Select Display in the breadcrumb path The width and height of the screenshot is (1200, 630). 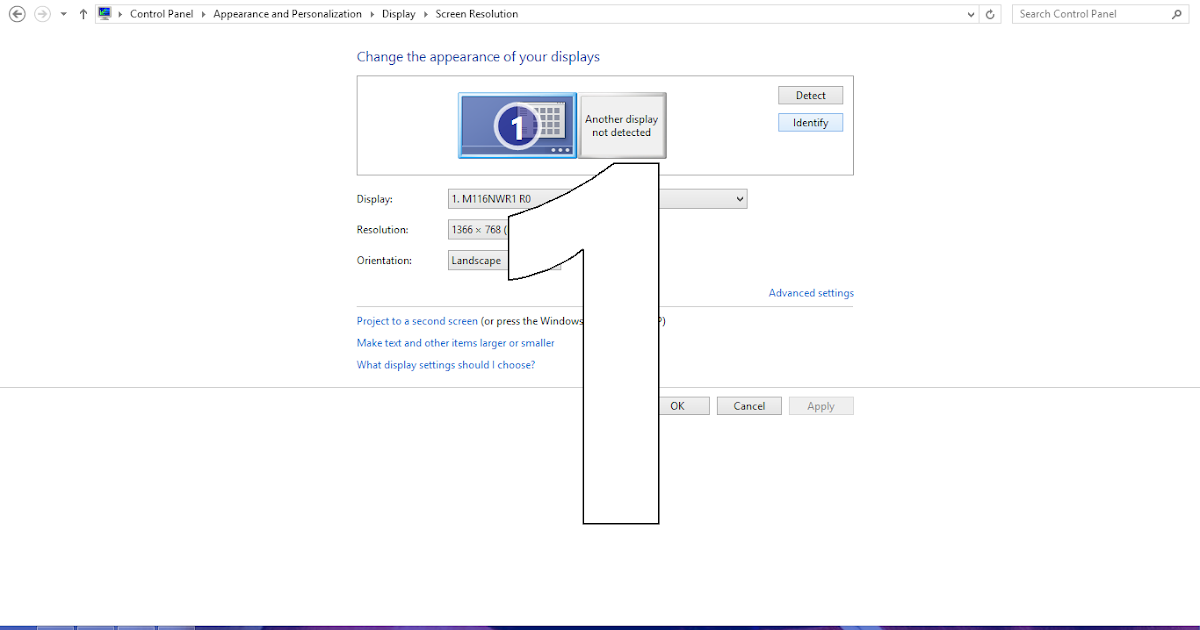point(399,13)
